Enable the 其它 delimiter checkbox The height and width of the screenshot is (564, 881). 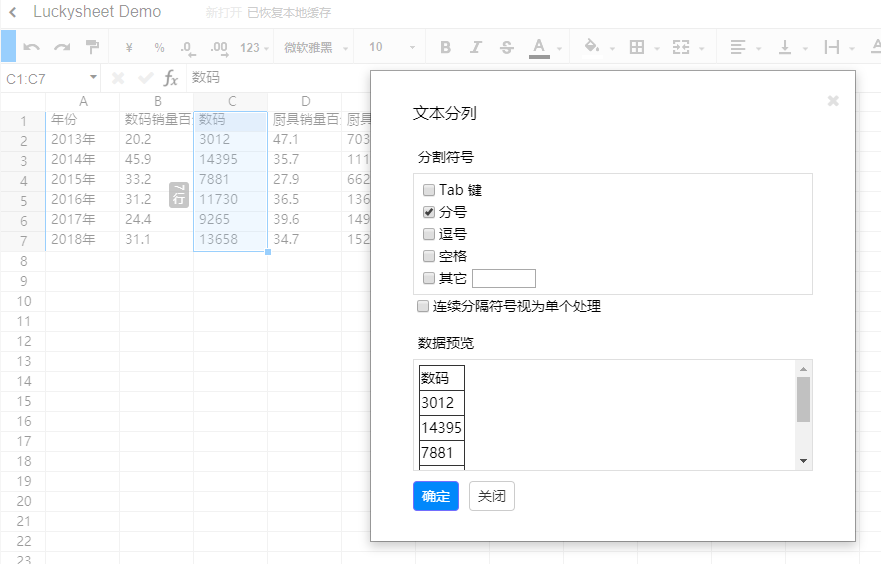pos(429,278)
